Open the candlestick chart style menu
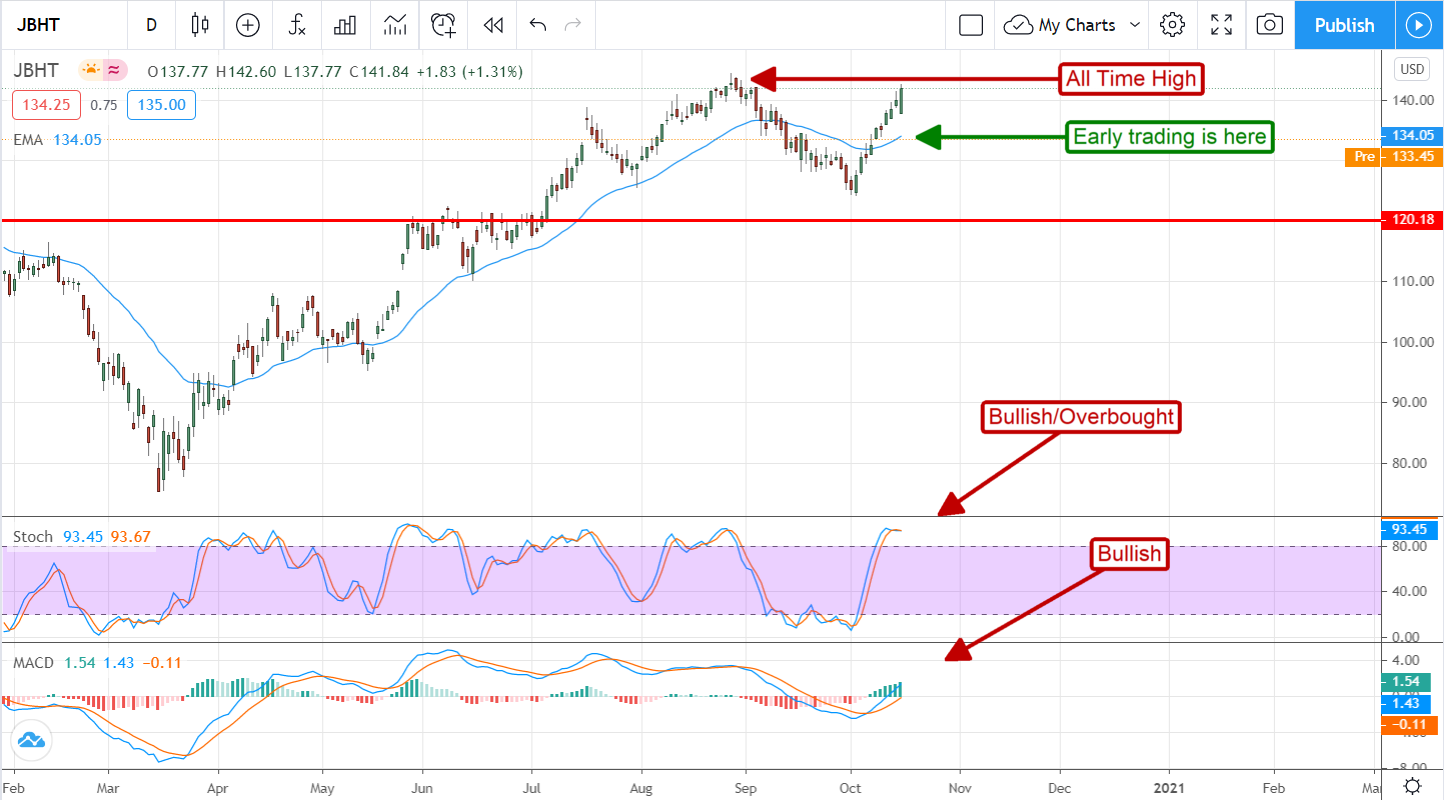The height and width of the screenshot is (800, 1444). pyautogui.click(x=200, y=25)
